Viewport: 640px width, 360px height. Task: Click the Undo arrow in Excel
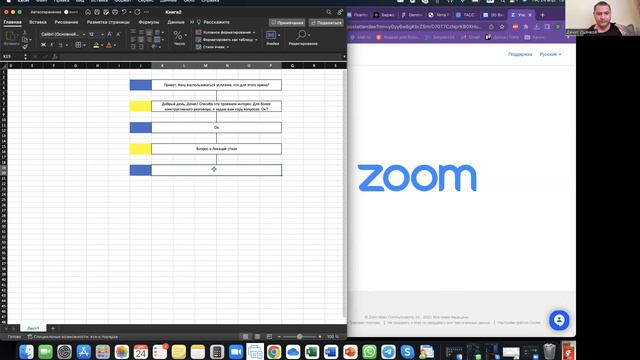124,12
